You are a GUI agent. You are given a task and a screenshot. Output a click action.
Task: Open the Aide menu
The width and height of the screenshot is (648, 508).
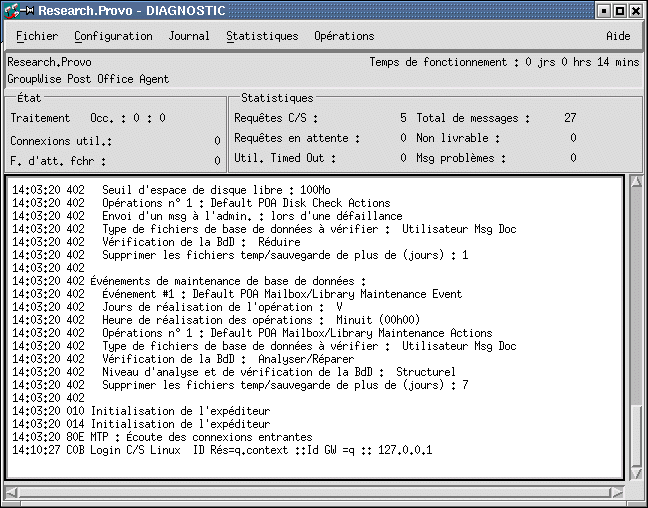click(618, 36)
